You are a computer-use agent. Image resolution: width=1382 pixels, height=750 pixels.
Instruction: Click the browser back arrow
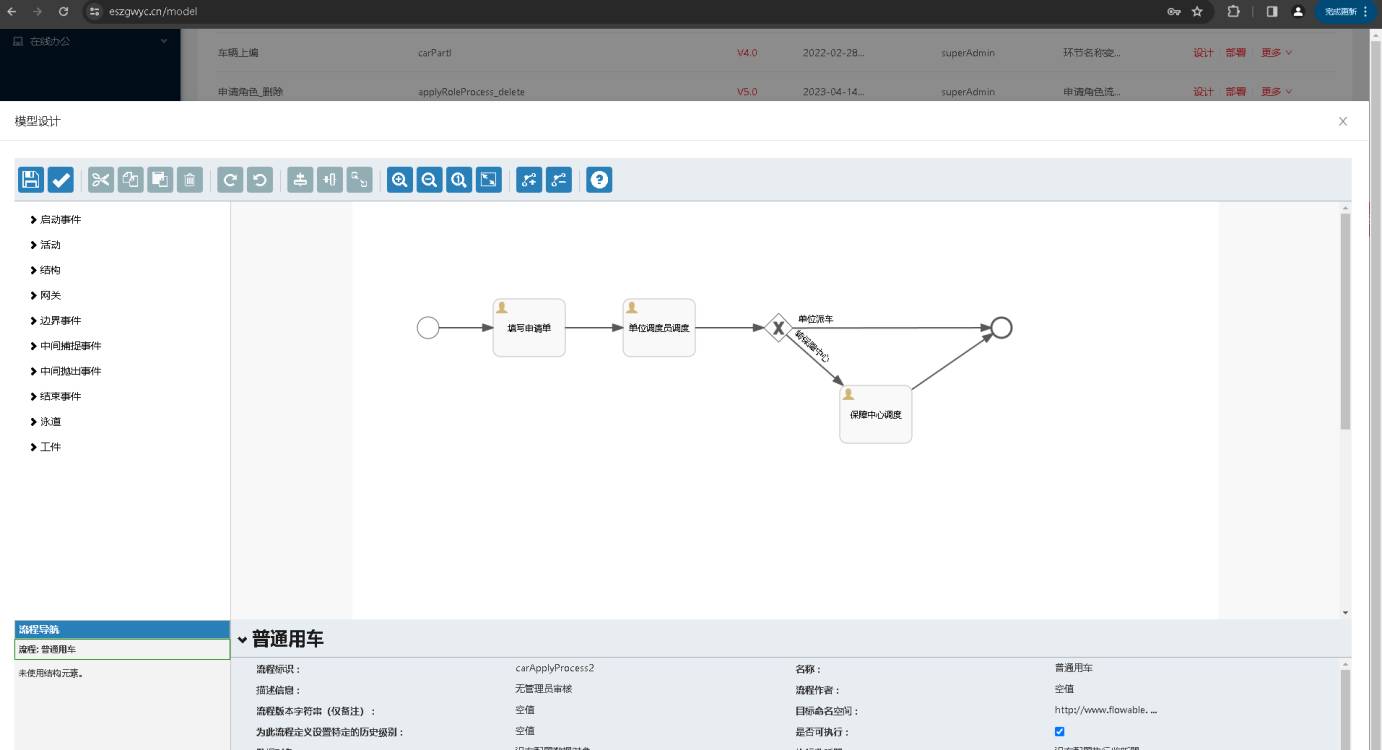(x=11, y=11)
